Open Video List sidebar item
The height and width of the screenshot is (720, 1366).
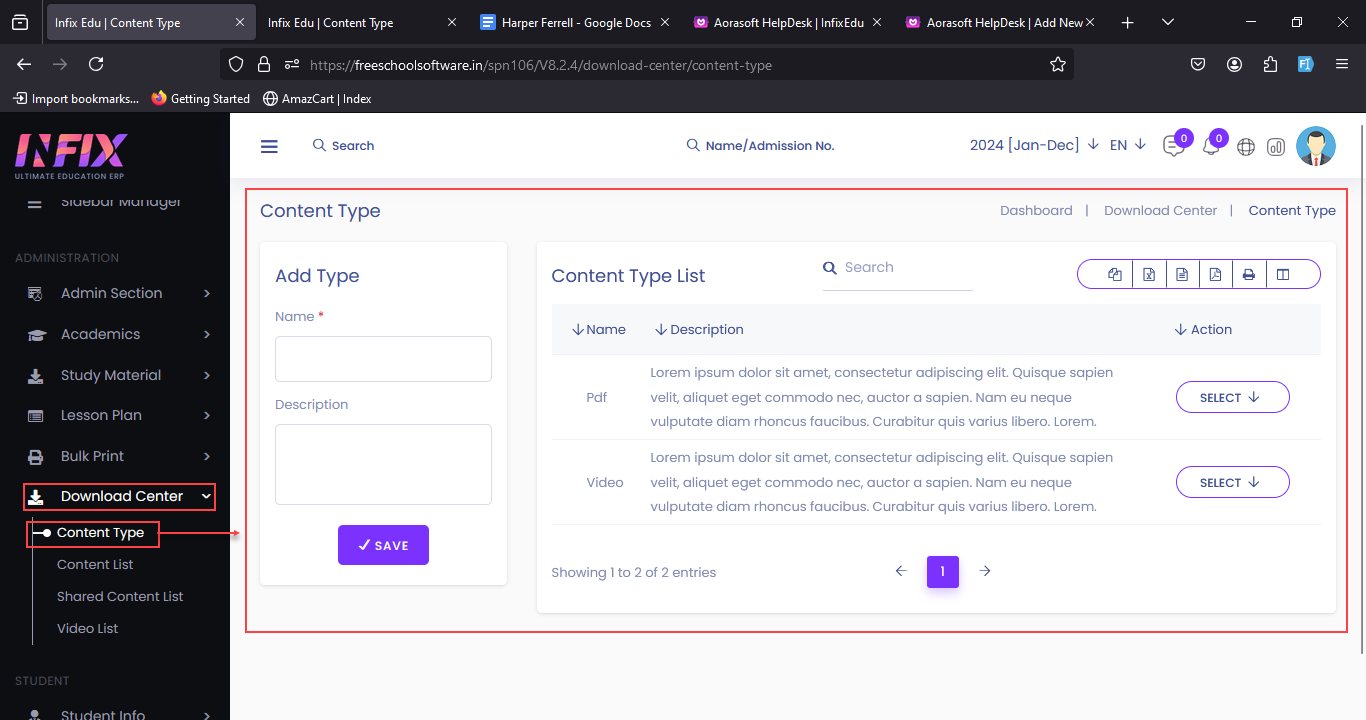coord(87,628)
